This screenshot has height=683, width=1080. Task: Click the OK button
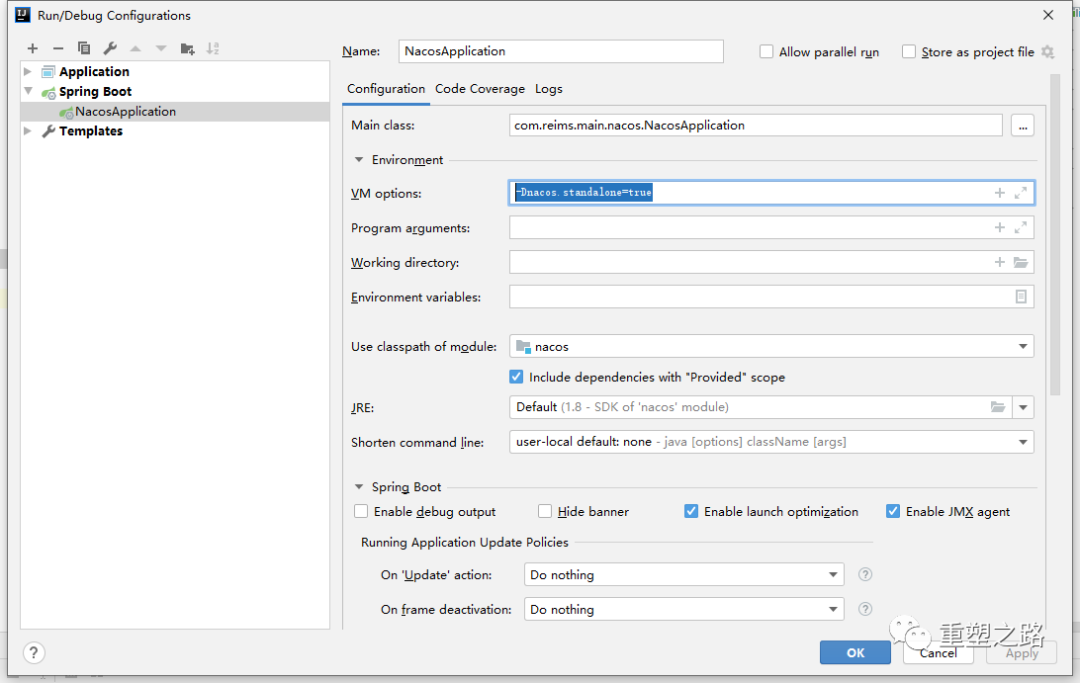[x=855, y=653]
